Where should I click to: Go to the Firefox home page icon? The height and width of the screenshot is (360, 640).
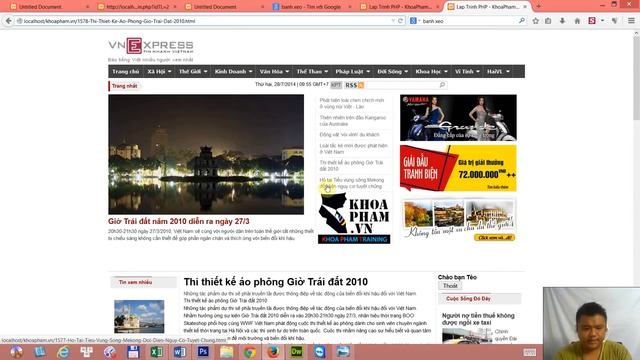(x=577, y=21)
